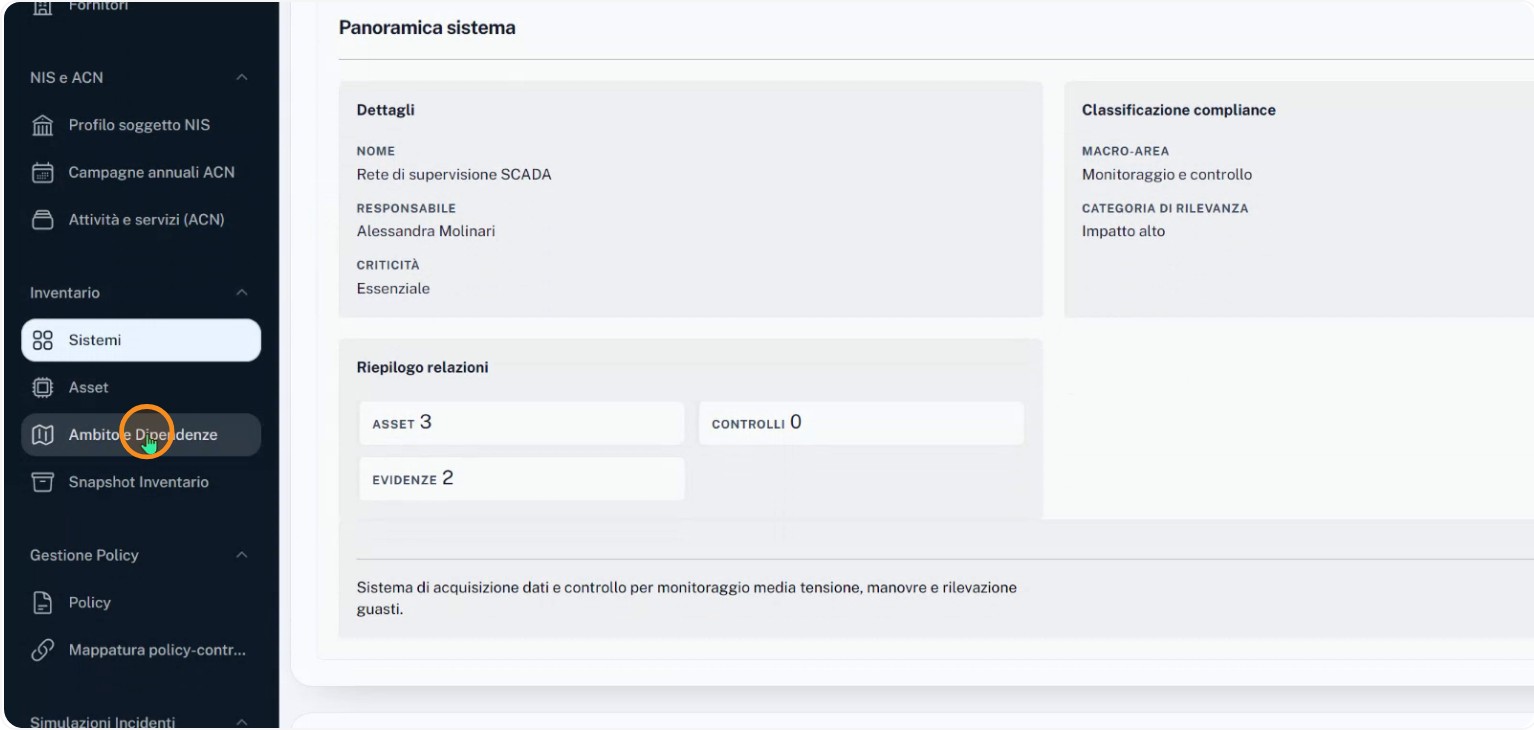
Task: Collapse the Gestione Policy section chevron
Action: pyautogui.click(x=241, y=556)
